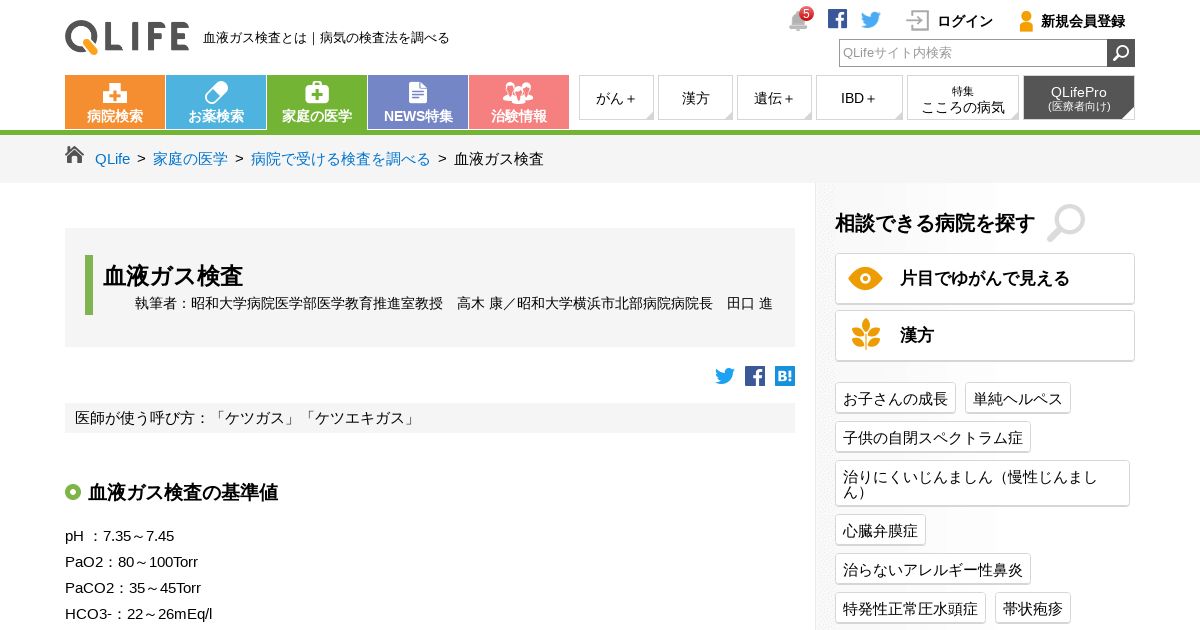The image size is (1200, 630).
Task: Click the leaf icon on 漢方 button
Action: coord(866,335)
